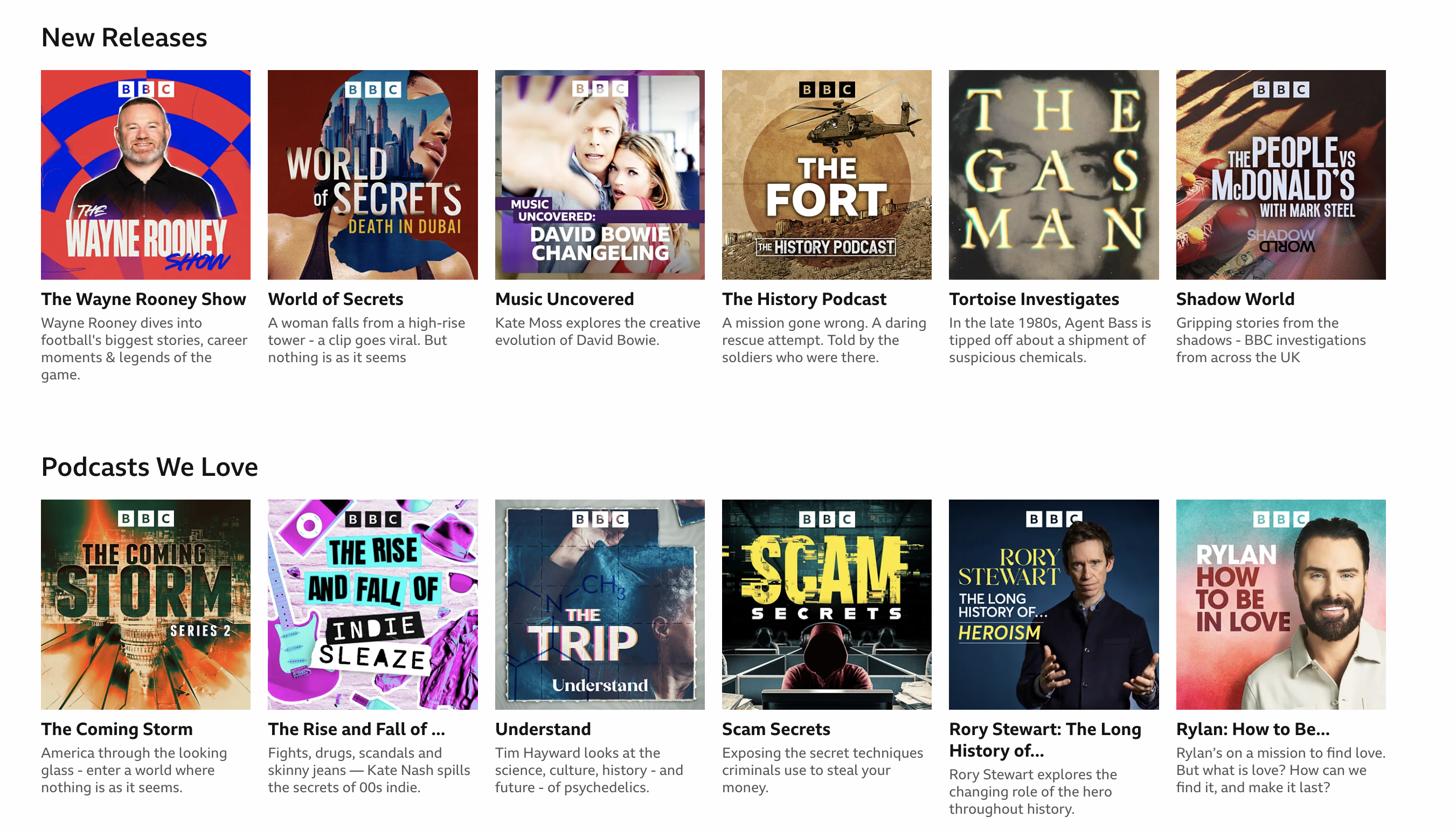This screenshot has height=831, width=1456.
Task: Click Rory Stewart: The Long History title
Action: coord(1044,739)
